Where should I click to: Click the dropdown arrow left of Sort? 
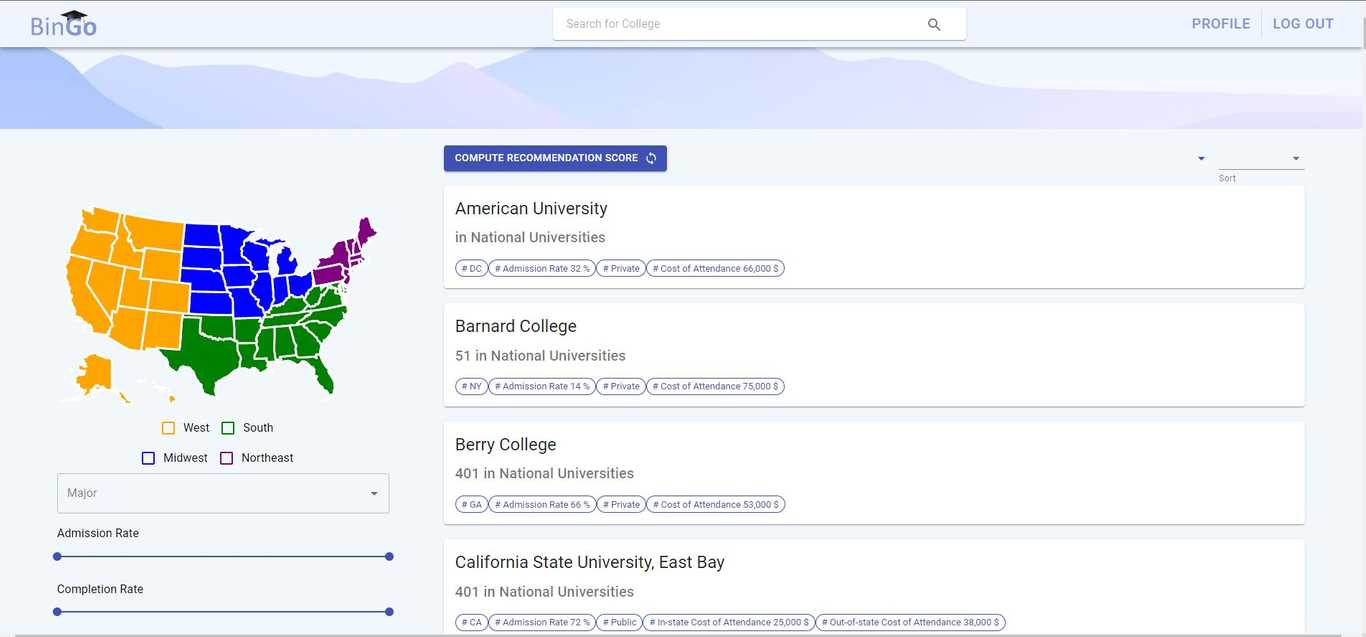coord(1201,158)
